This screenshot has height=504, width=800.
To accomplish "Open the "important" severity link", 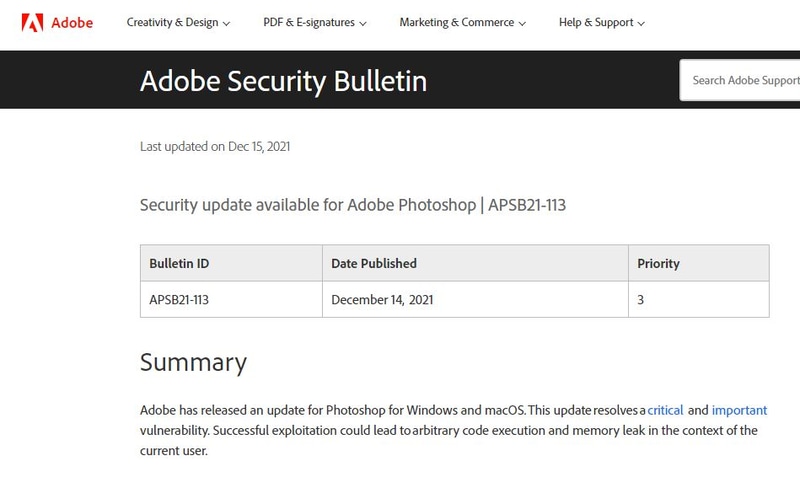I will (739, 410).
